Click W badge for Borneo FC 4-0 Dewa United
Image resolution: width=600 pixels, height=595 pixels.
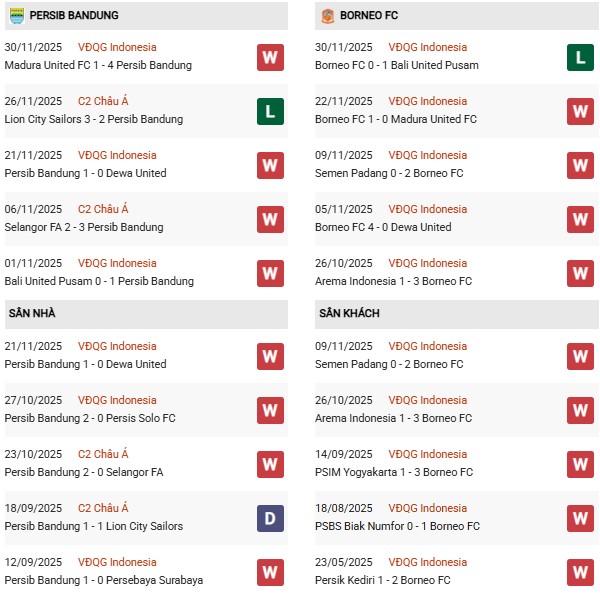coord(580,219)
